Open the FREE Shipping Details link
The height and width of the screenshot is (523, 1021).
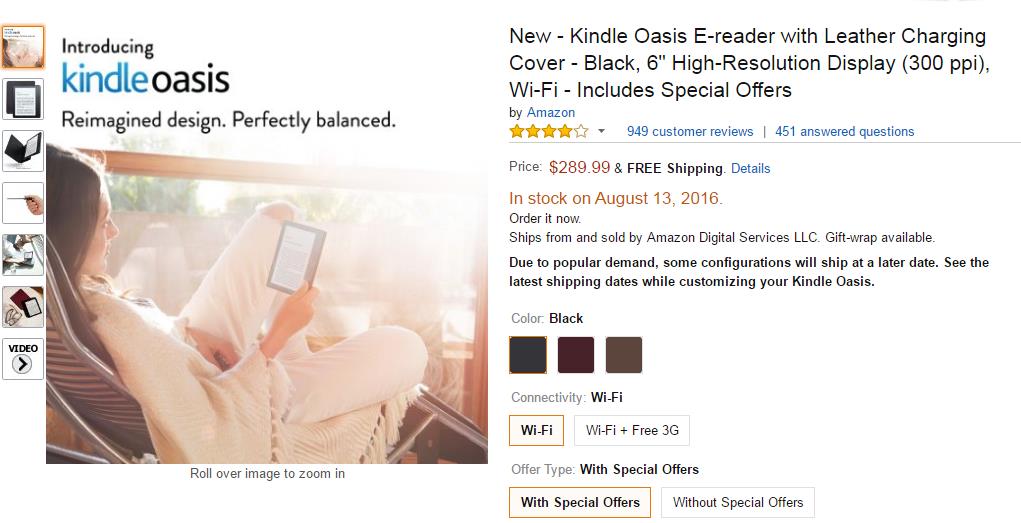pos(750,168)
